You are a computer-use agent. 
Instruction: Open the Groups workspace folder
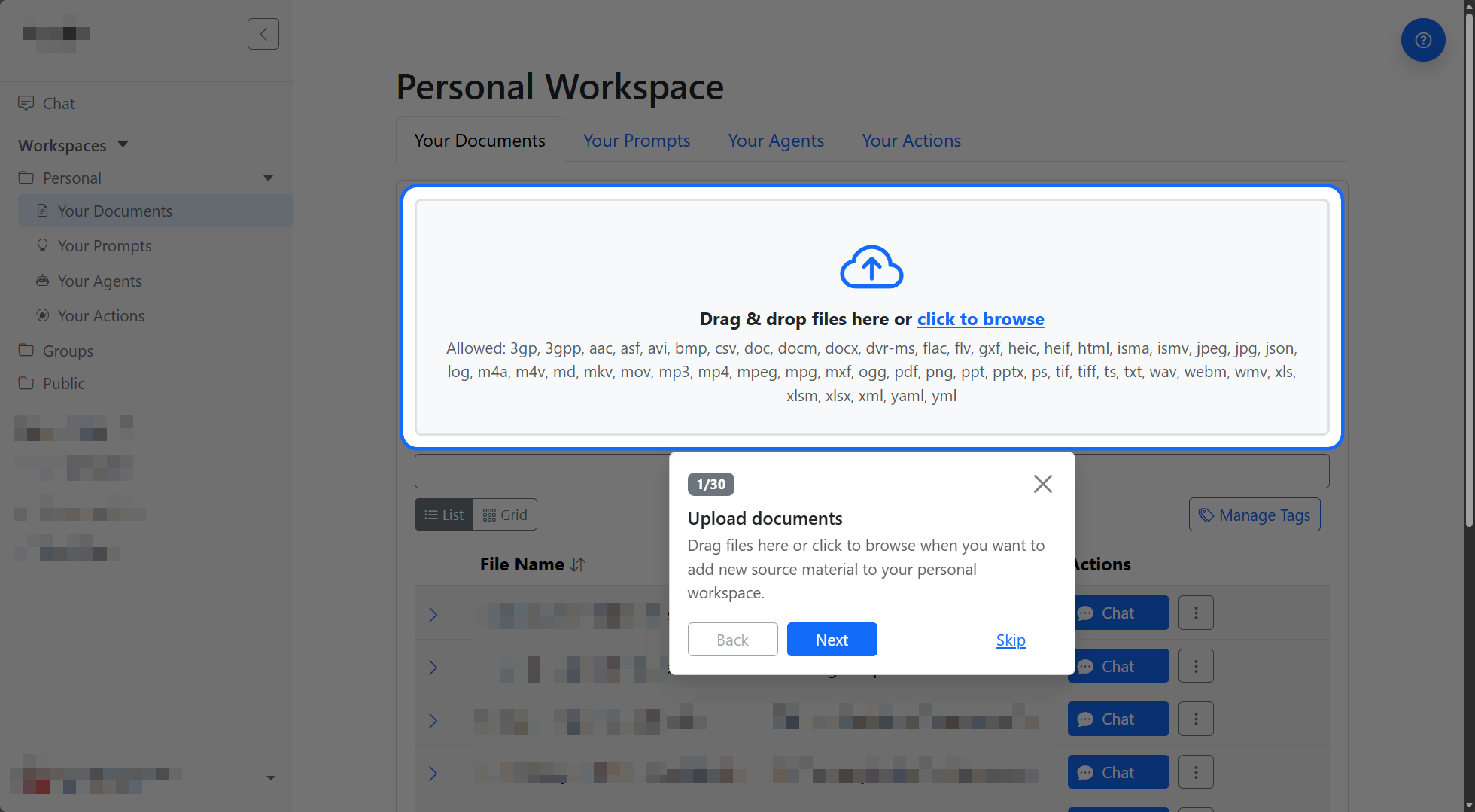(67, 351)
